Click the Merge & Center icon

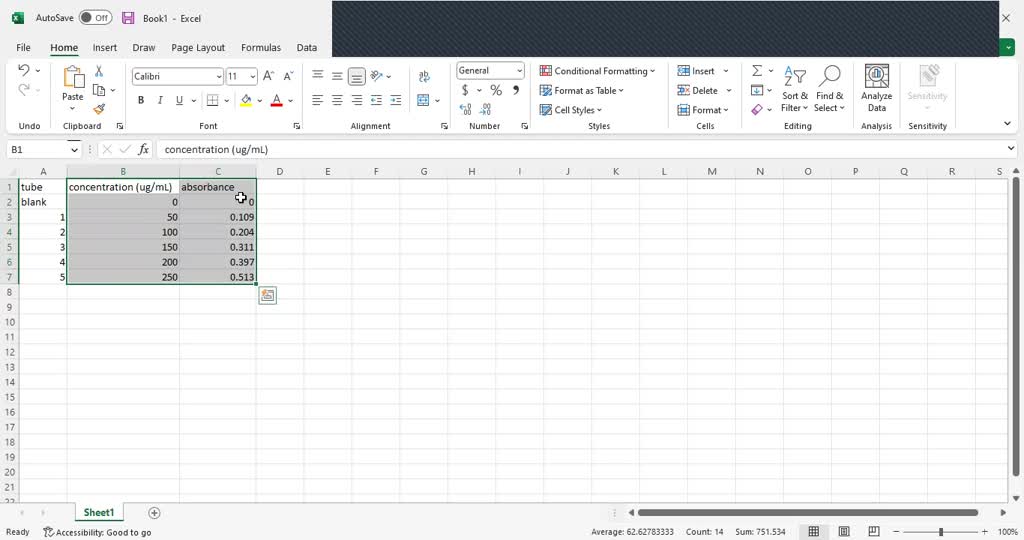pyautogui.click(x=424, y=100)
